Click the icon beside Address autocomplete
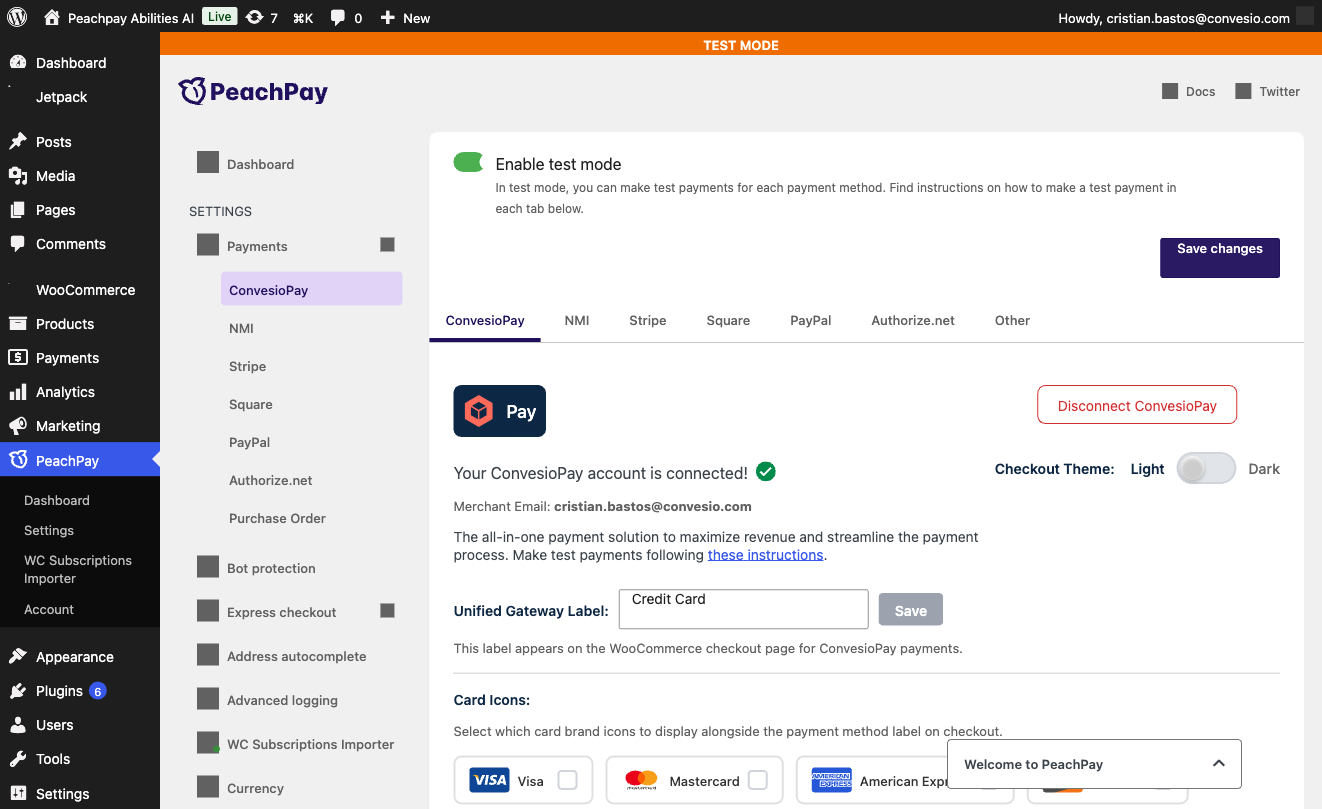The height and width of the screenshot is (809, 1322). coord(208,656)
